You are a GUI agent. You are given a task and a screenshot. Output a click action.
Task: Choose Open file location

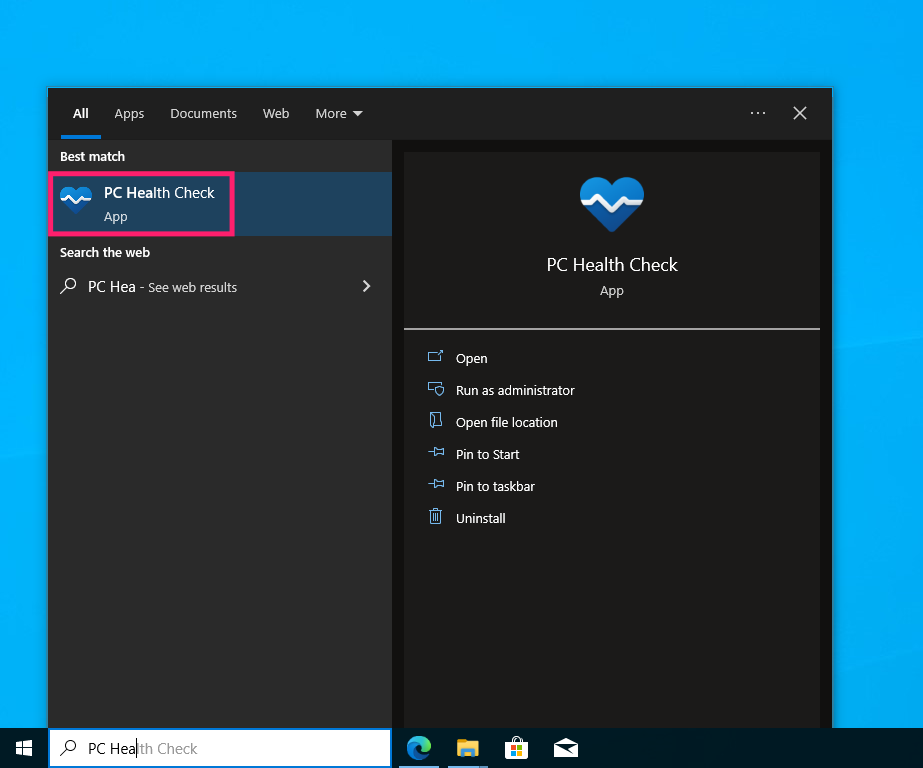tap(506, 423)
